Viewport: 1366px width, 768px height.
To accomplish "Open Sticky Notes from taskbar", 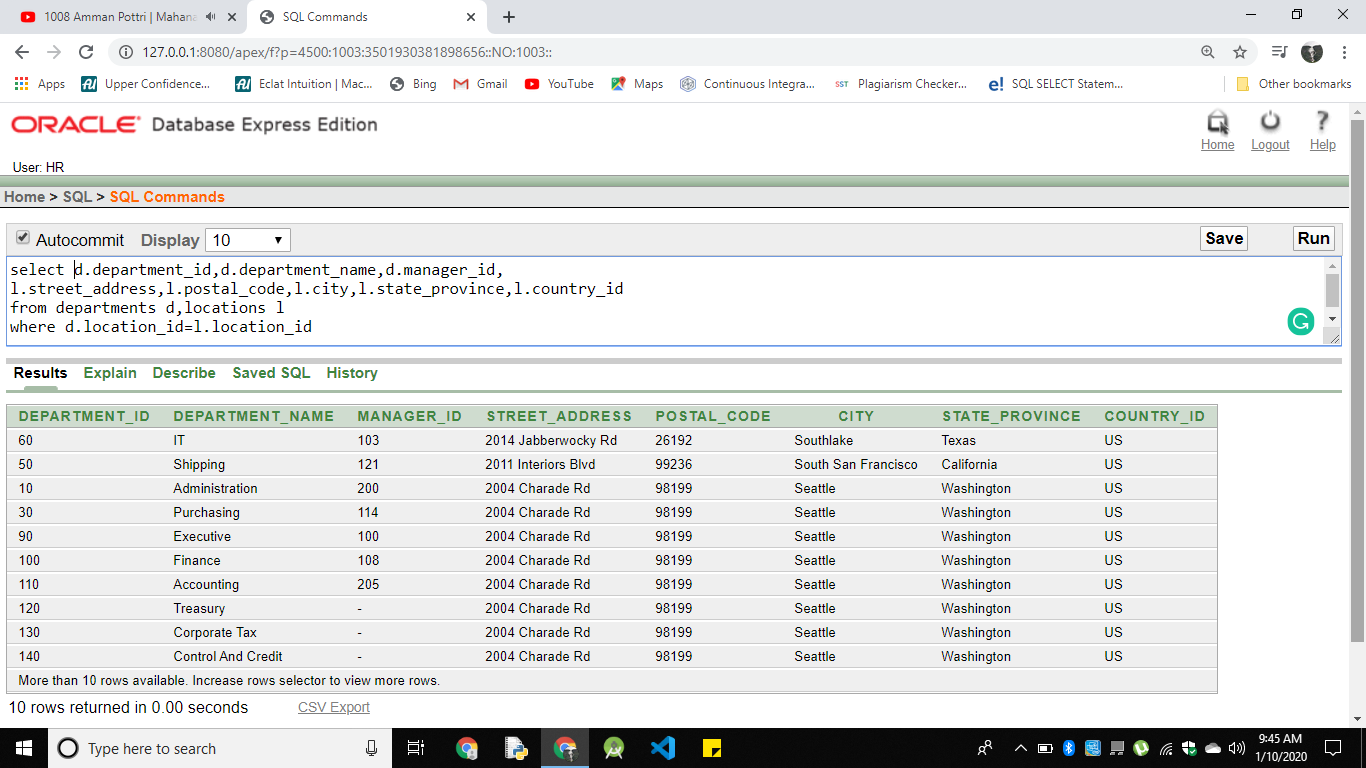I will point(712,748).
